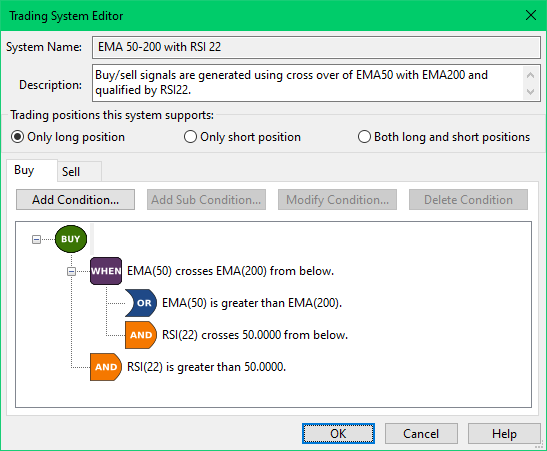Open Help for the Trading System Editor
547x451 pixels.
pyautogui.click(x=504, y=434)
